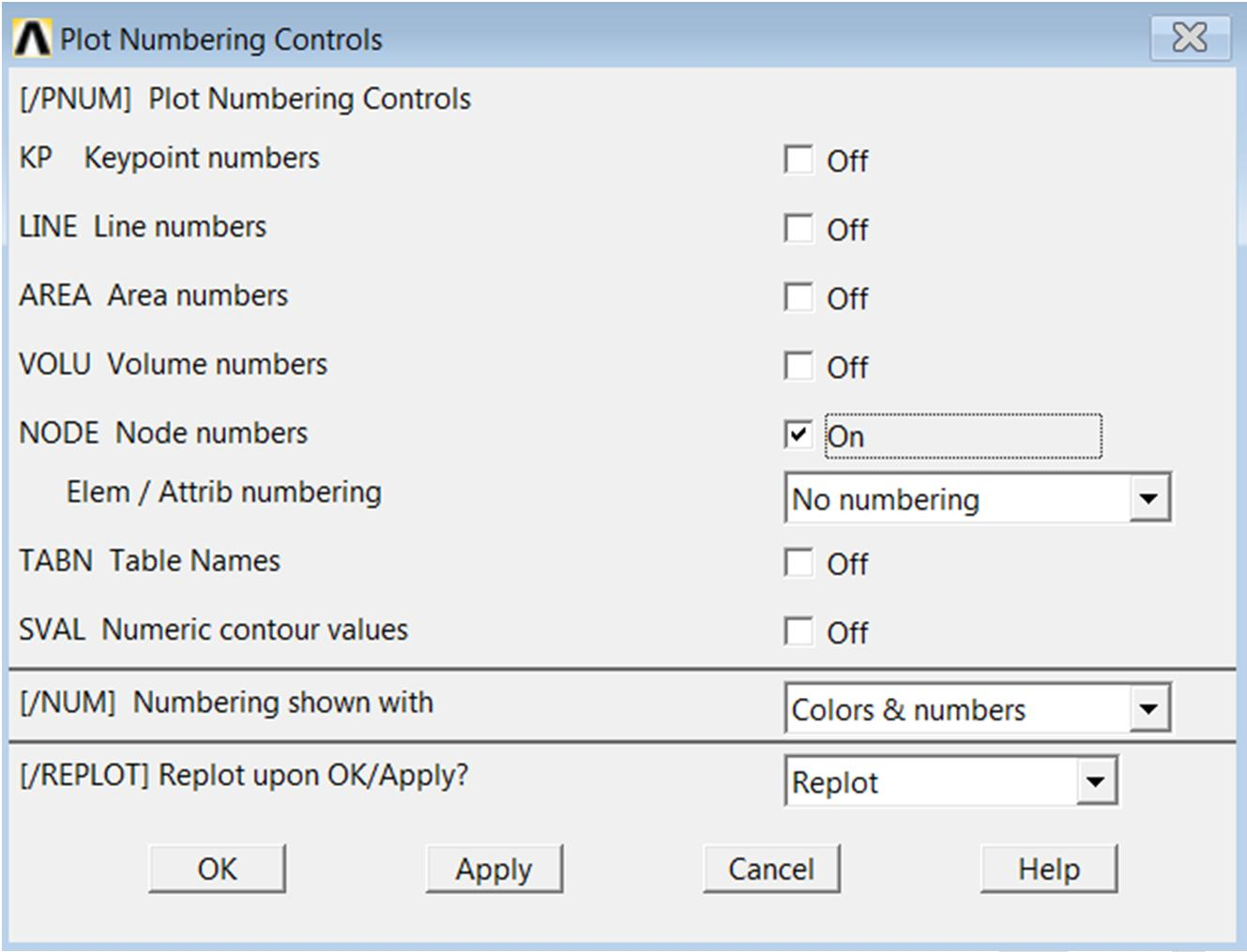Open Help for plot numbering
This screenshot has height=952, width=1247.
click(x=1049, y=869)
